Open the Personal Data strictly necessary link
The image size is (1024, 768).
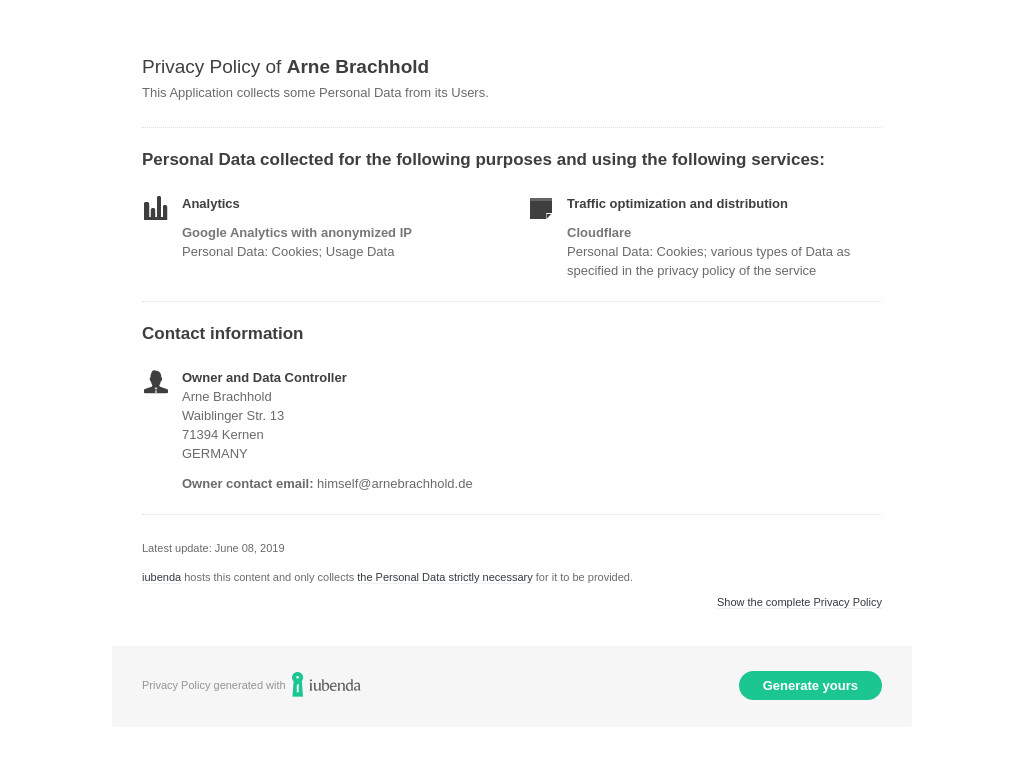coord(444,577)
